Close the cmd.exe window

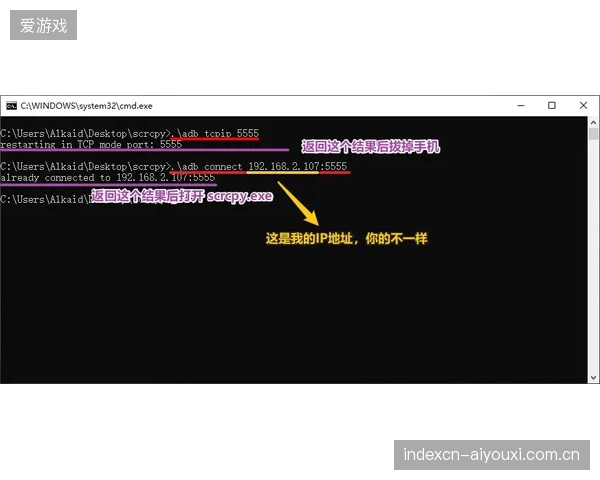[x=583, y=105]
